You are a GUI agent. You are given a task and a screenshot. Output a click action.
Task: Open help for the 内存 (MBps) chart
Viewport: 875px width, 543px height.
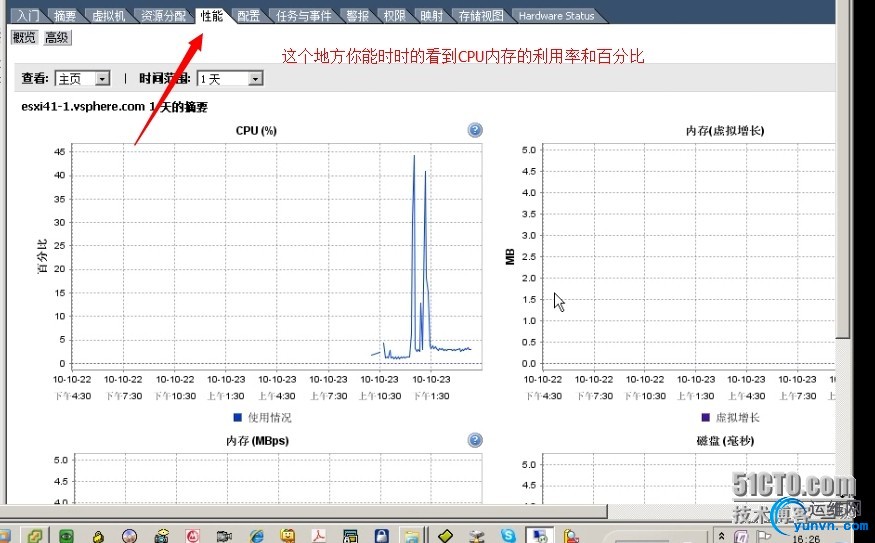pos(475,440)
